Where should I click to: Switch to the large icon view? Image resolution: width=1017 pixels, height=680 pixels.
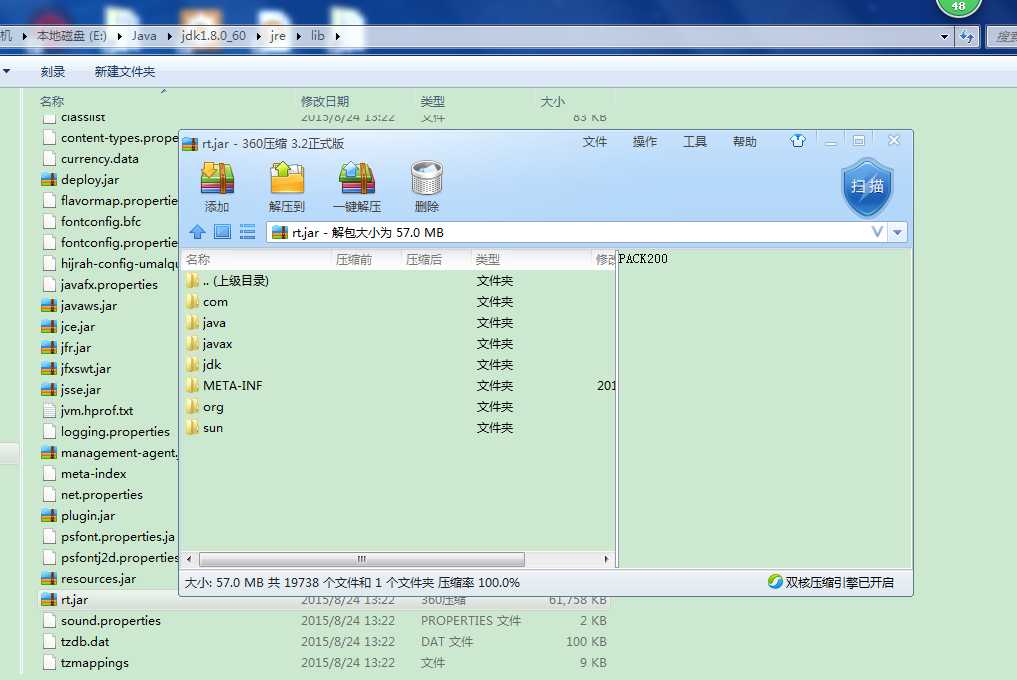(x=222, y=232)
